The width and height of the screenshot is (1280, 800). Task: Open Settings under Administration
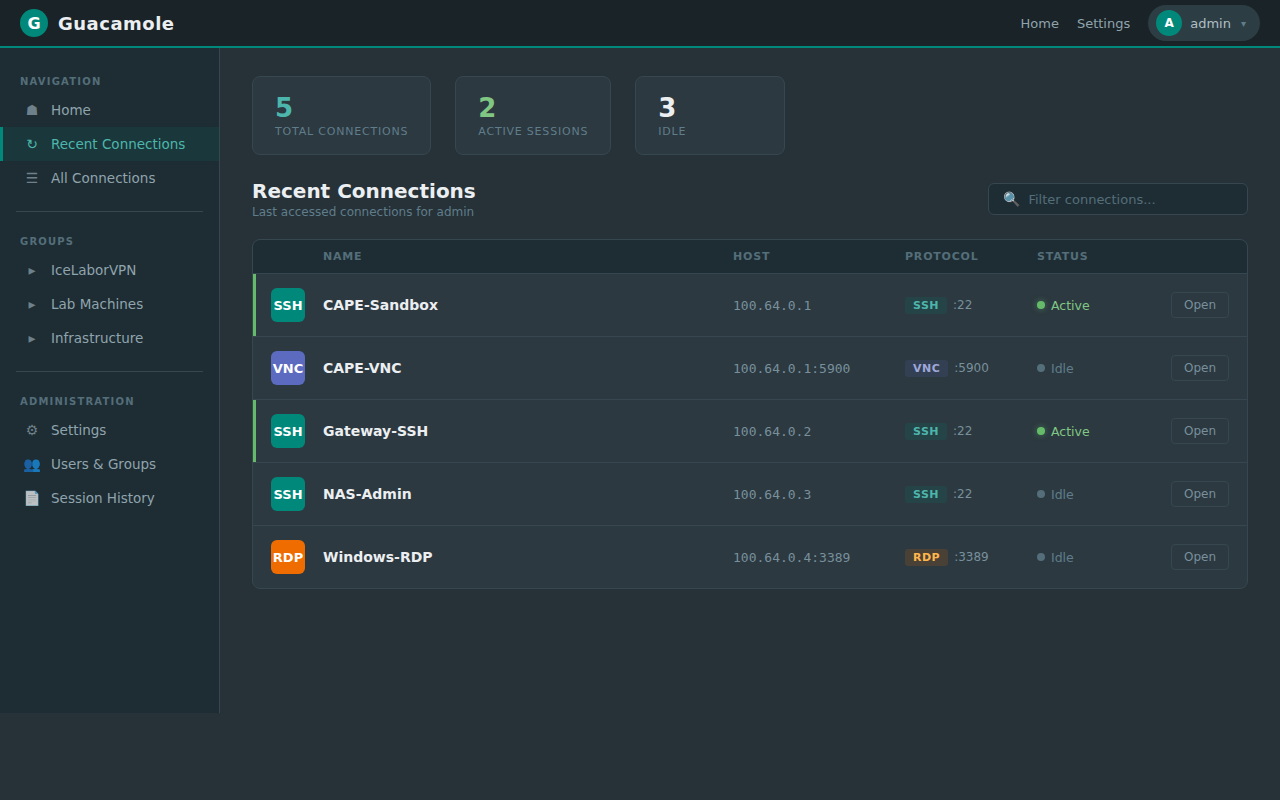coord(109,430)
